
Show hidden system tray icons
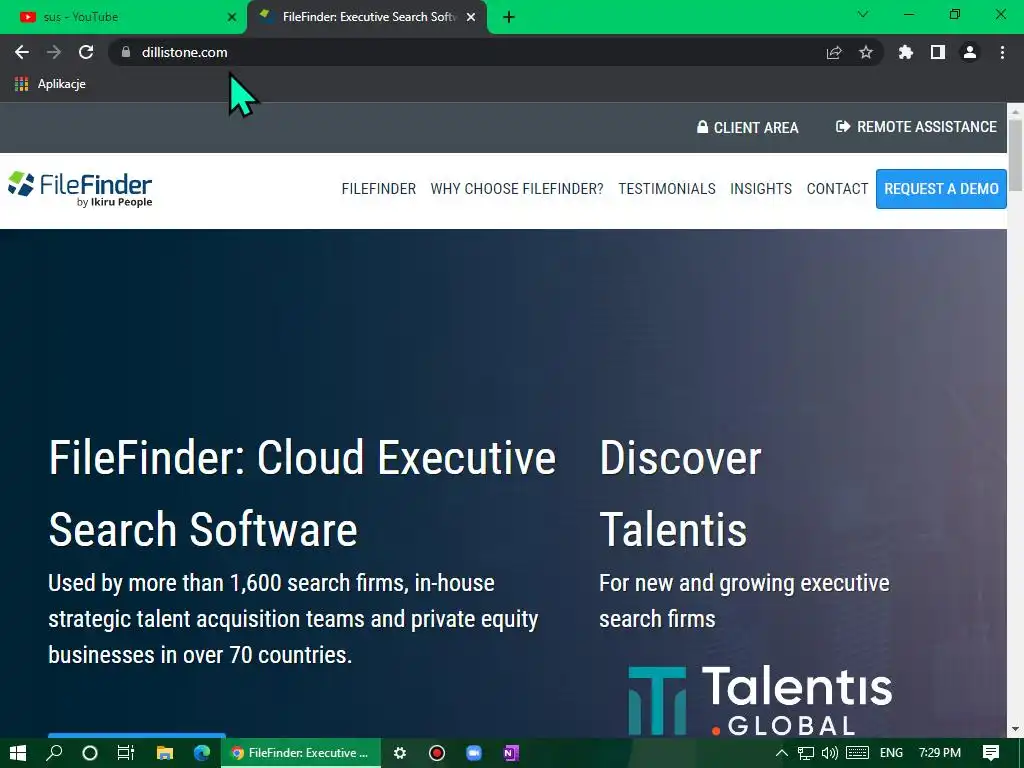click(x=782, y=753)
